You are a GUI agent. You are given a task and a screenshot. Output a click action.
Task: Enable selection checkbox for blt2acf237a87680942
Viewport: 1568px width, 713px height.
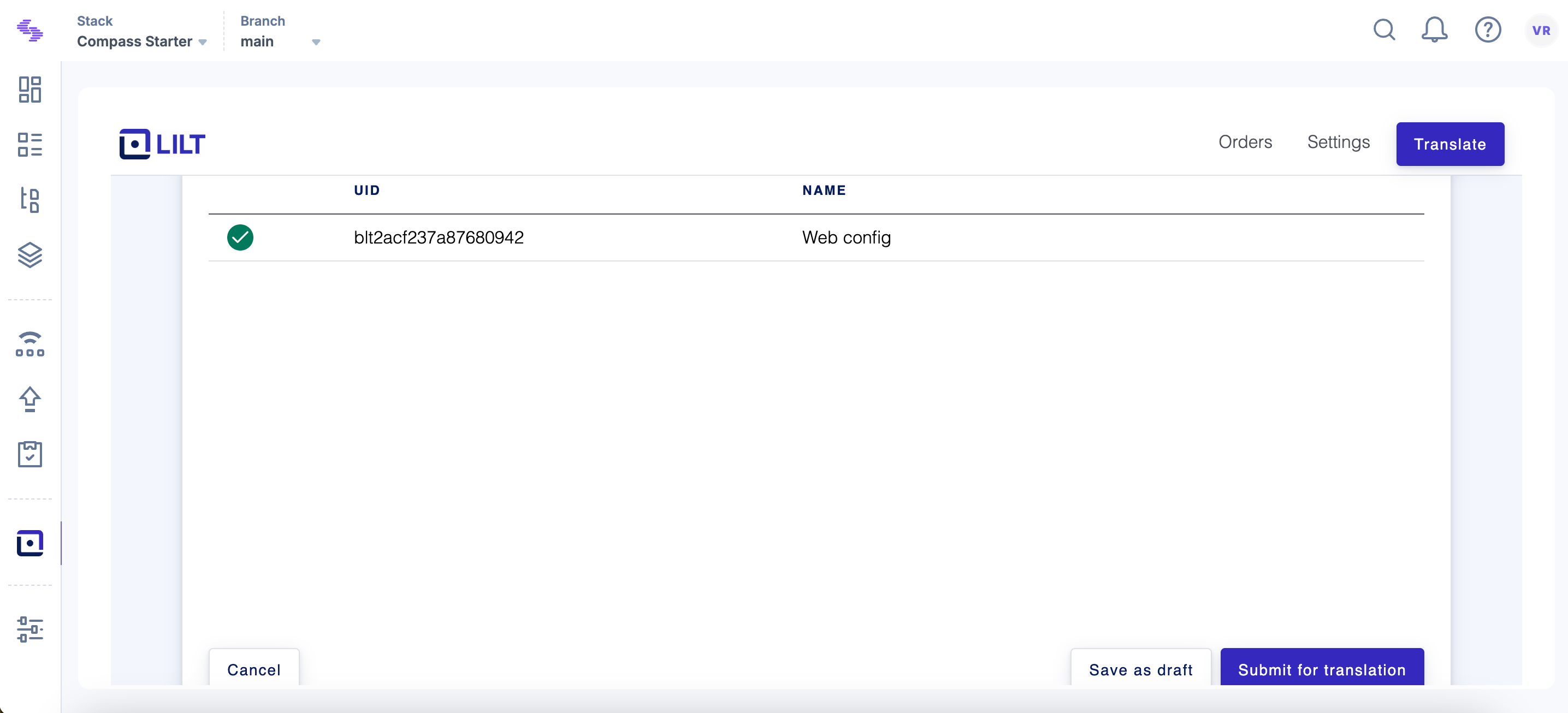pyautogui.click(x=240, y=237)
